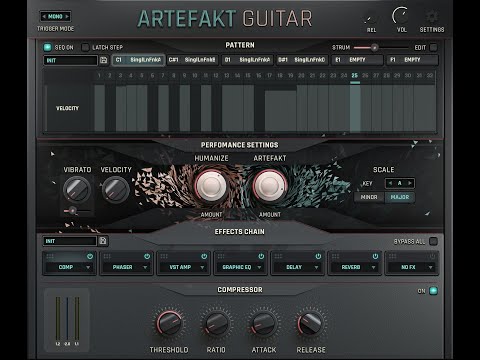Switch scale to MINOR
This screenshot has height=360, width=480.
[369, 197]
